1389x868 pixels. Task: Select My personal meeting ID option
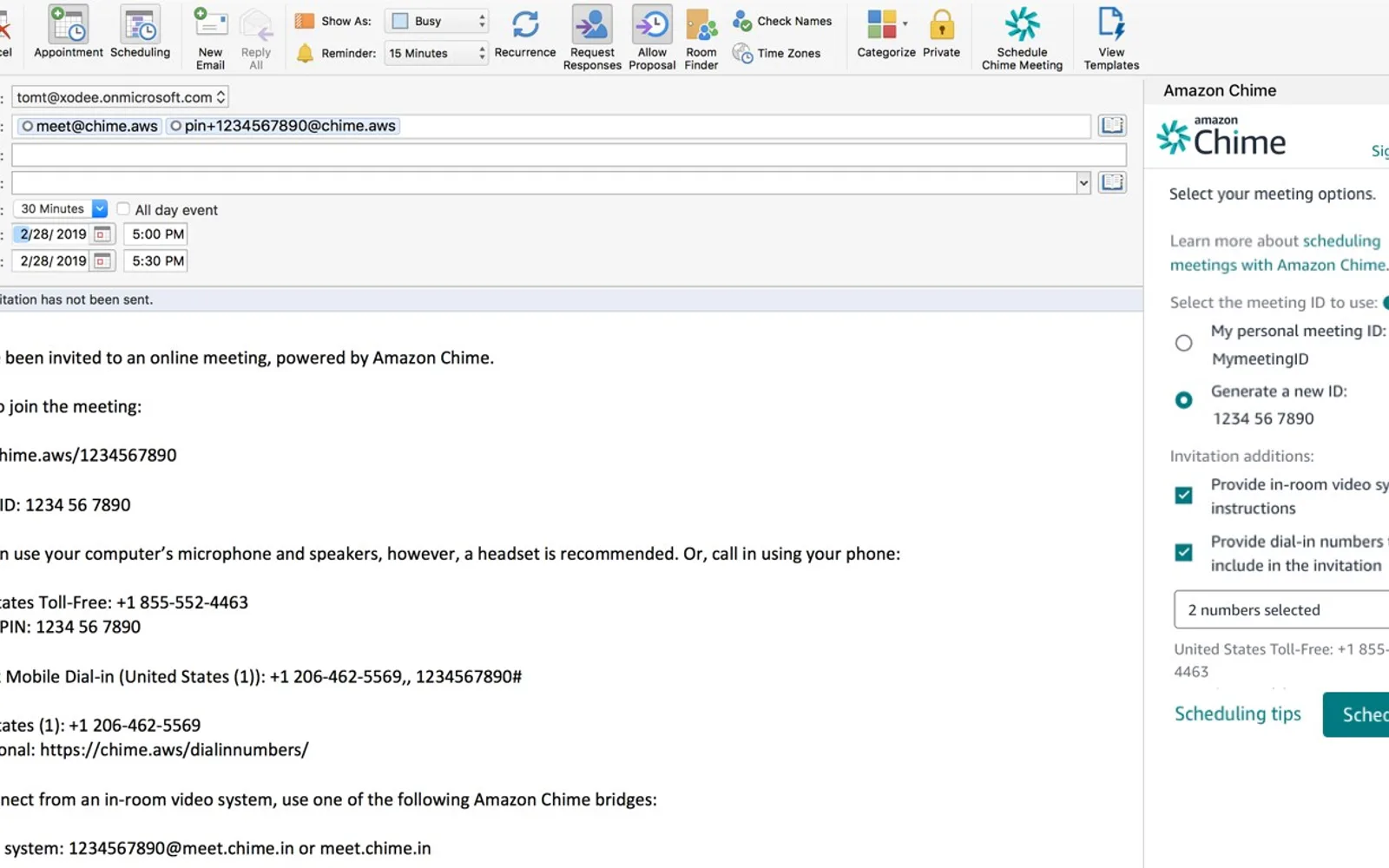1183,343
